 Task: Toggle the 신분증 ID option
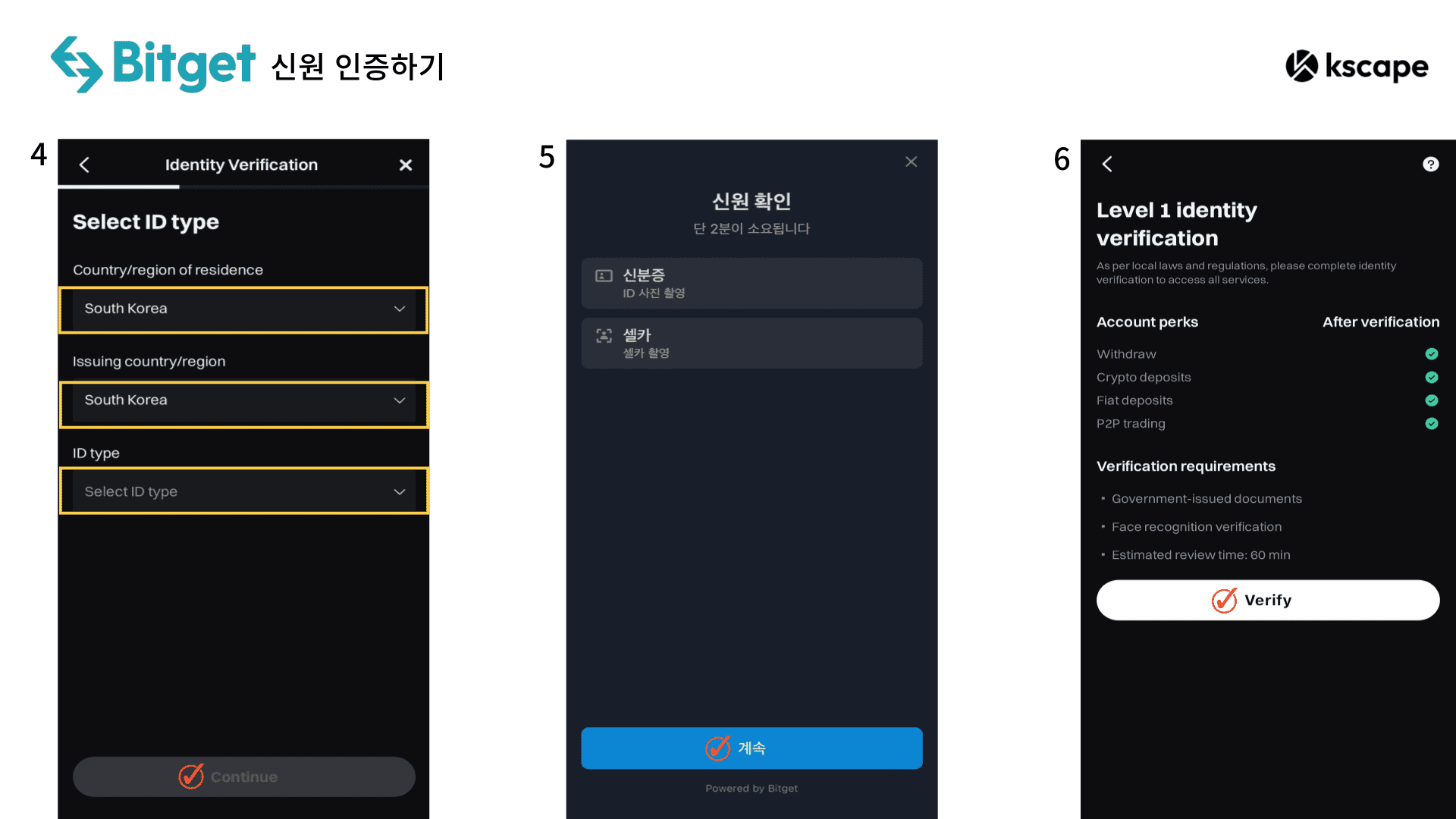[750, 283]
